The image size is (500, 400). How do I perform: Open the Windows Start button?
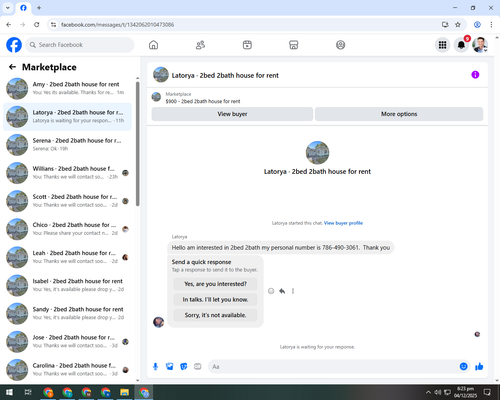click(9, 392)
